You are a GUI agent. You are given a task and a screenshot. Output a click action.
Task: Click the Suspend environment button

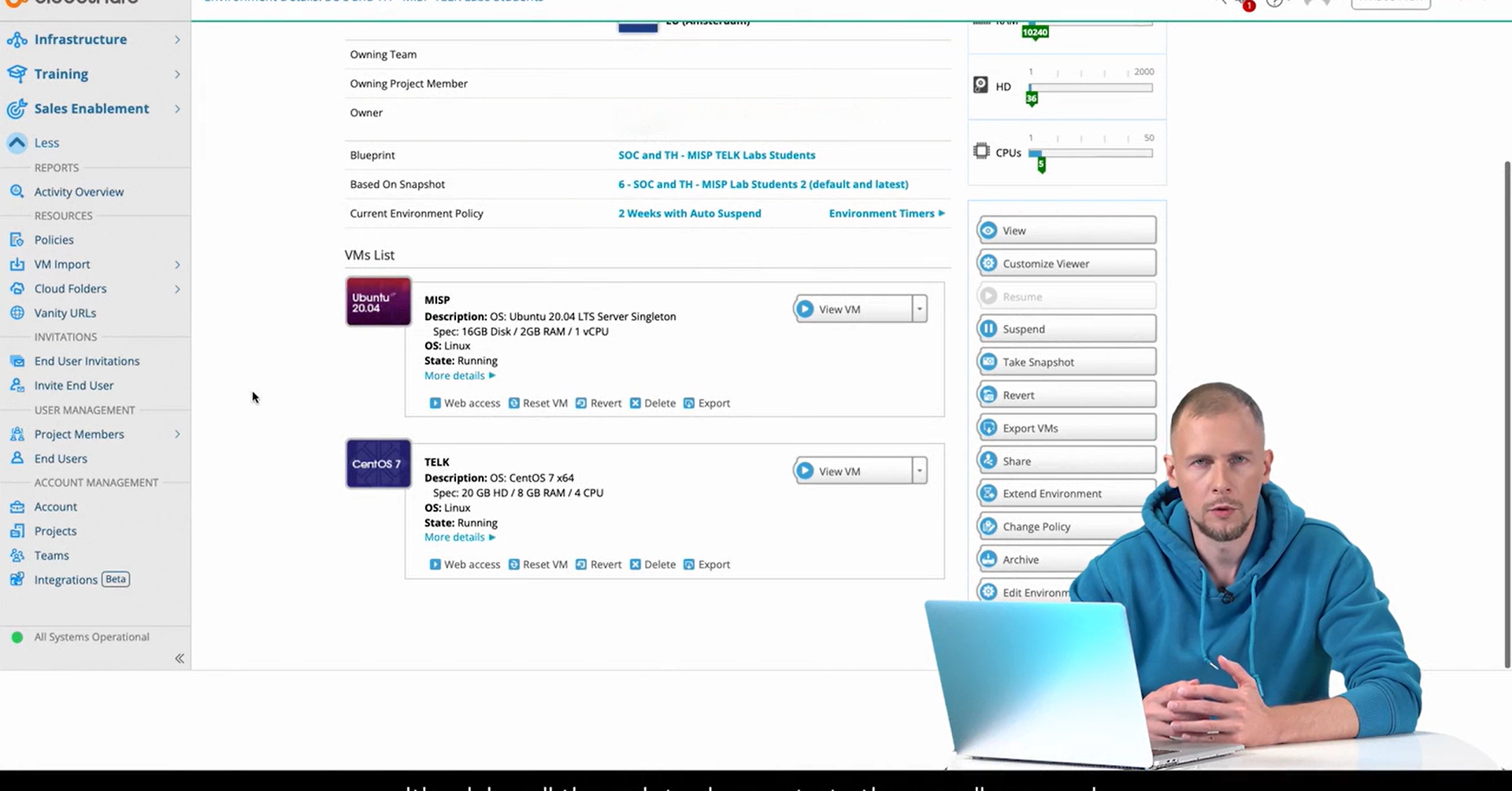point(1066,329)
